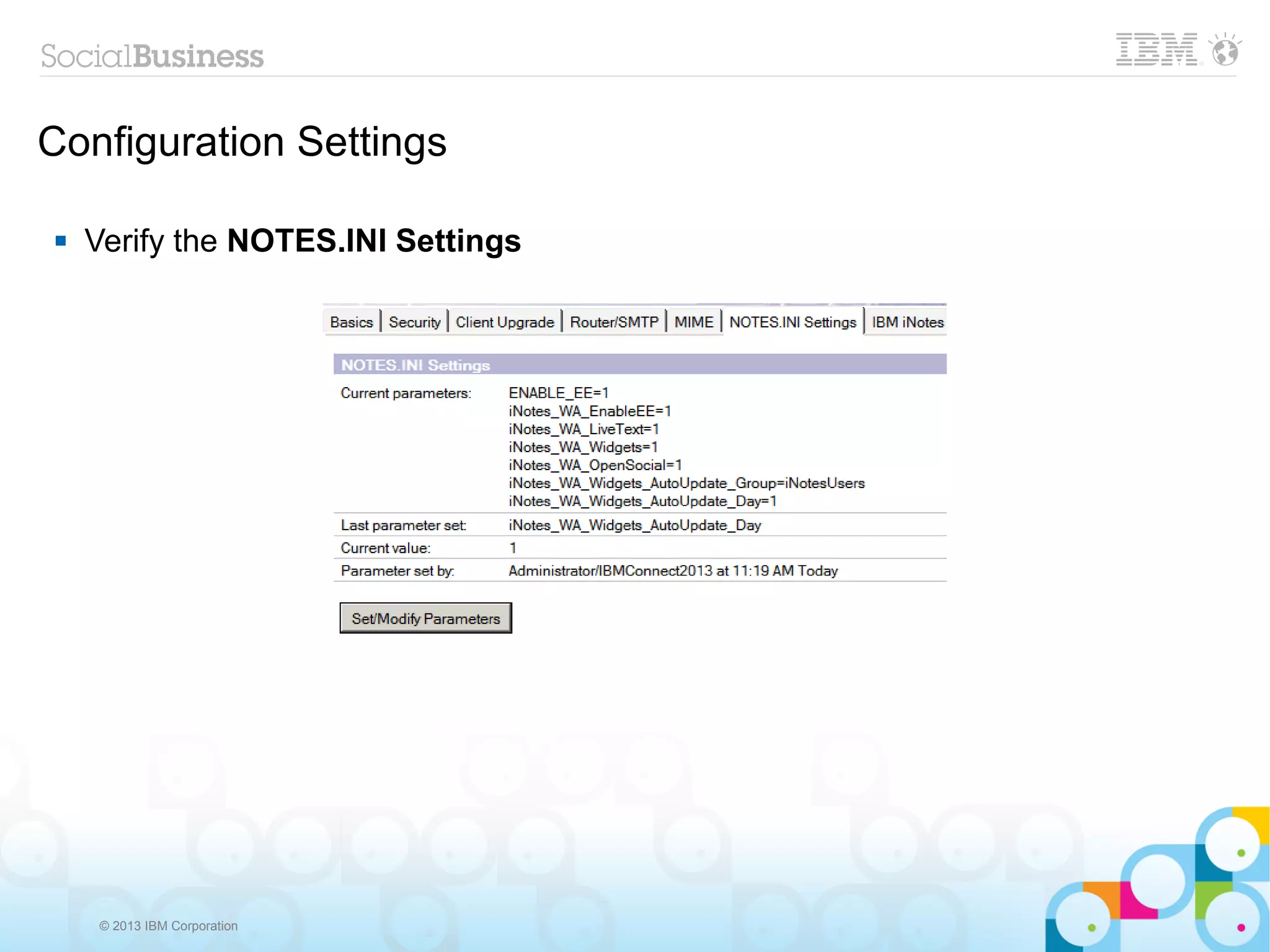This screenshot has width=1270, height=952.
Task: Open the Basics tab
Action: click(352, 322)
